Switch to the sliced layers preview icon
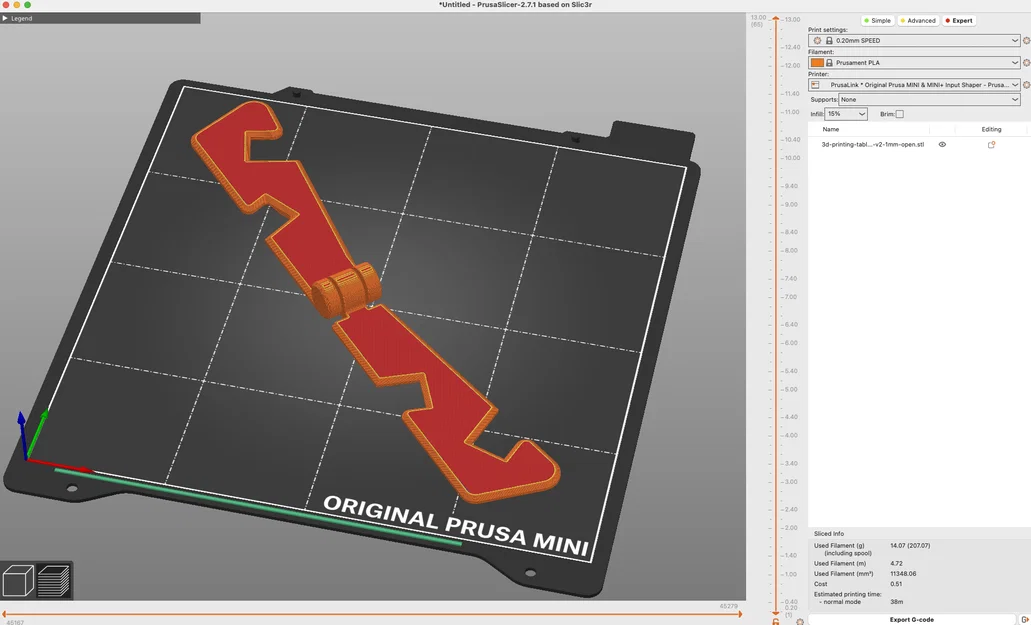Screen dimensions: 1031x625 pyautogui.click(x=54, y=581)
